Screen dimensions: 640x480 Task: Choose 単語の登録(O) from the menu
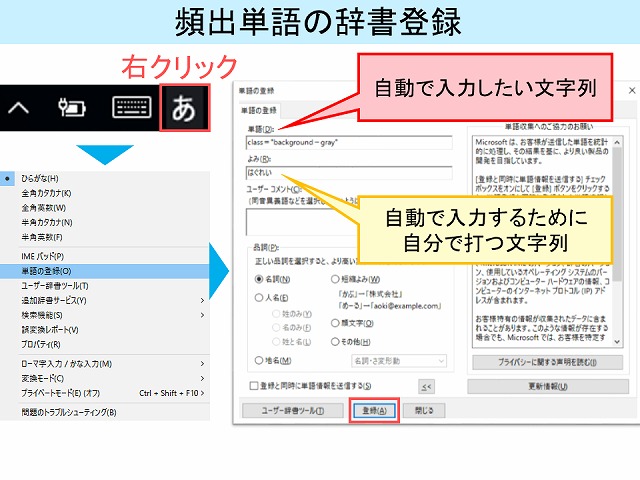coord(105,271)
